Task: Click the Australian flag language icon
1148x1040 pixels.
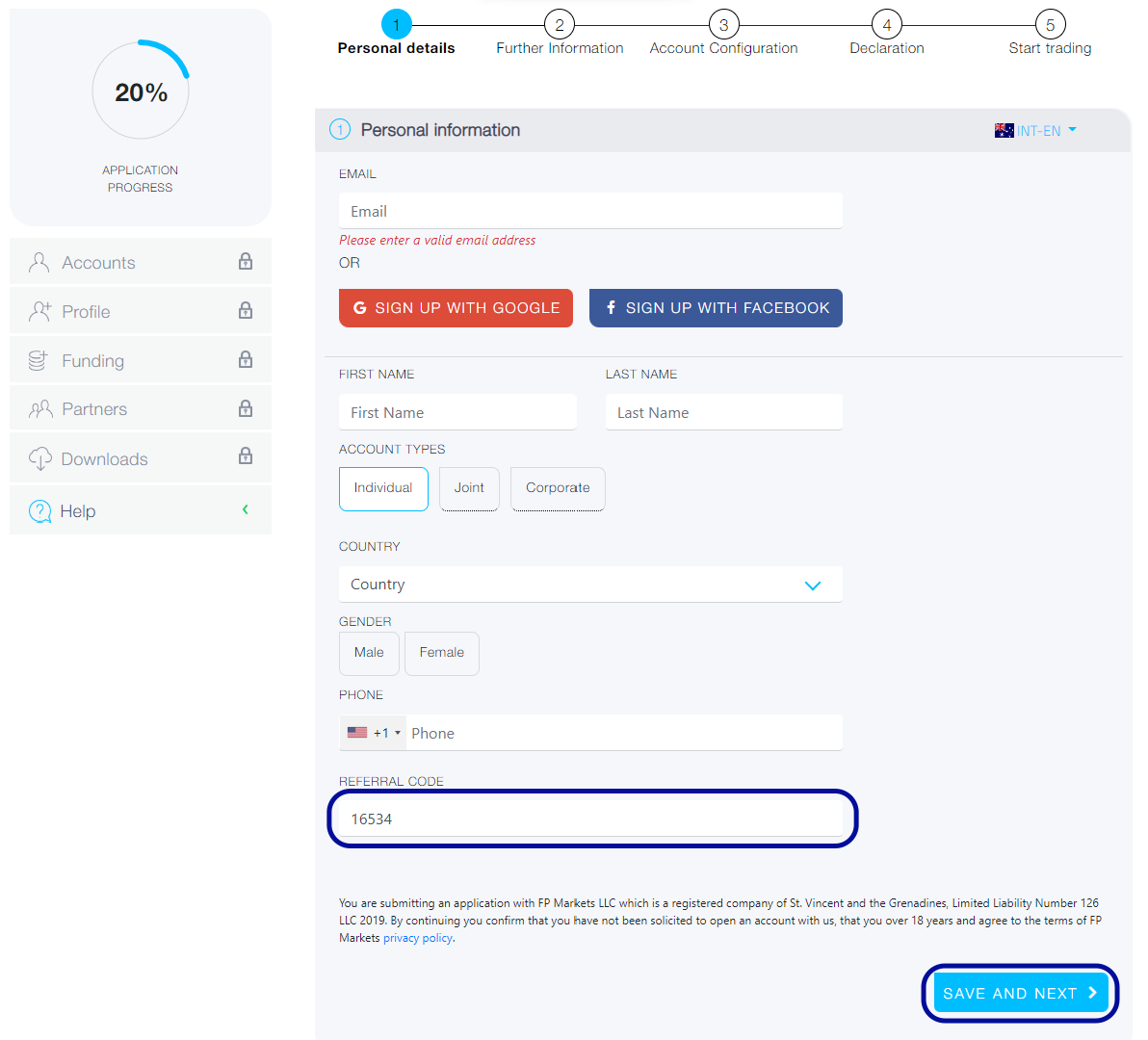Action: [1004, 130]
